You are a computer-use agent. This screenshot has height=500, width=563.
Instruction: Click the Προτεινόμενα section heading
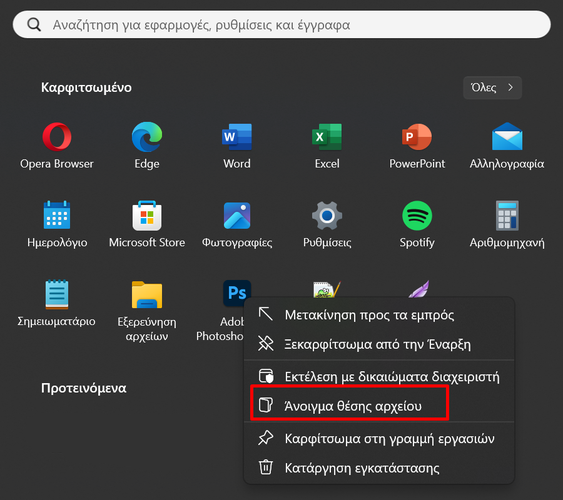coord(84,388)
